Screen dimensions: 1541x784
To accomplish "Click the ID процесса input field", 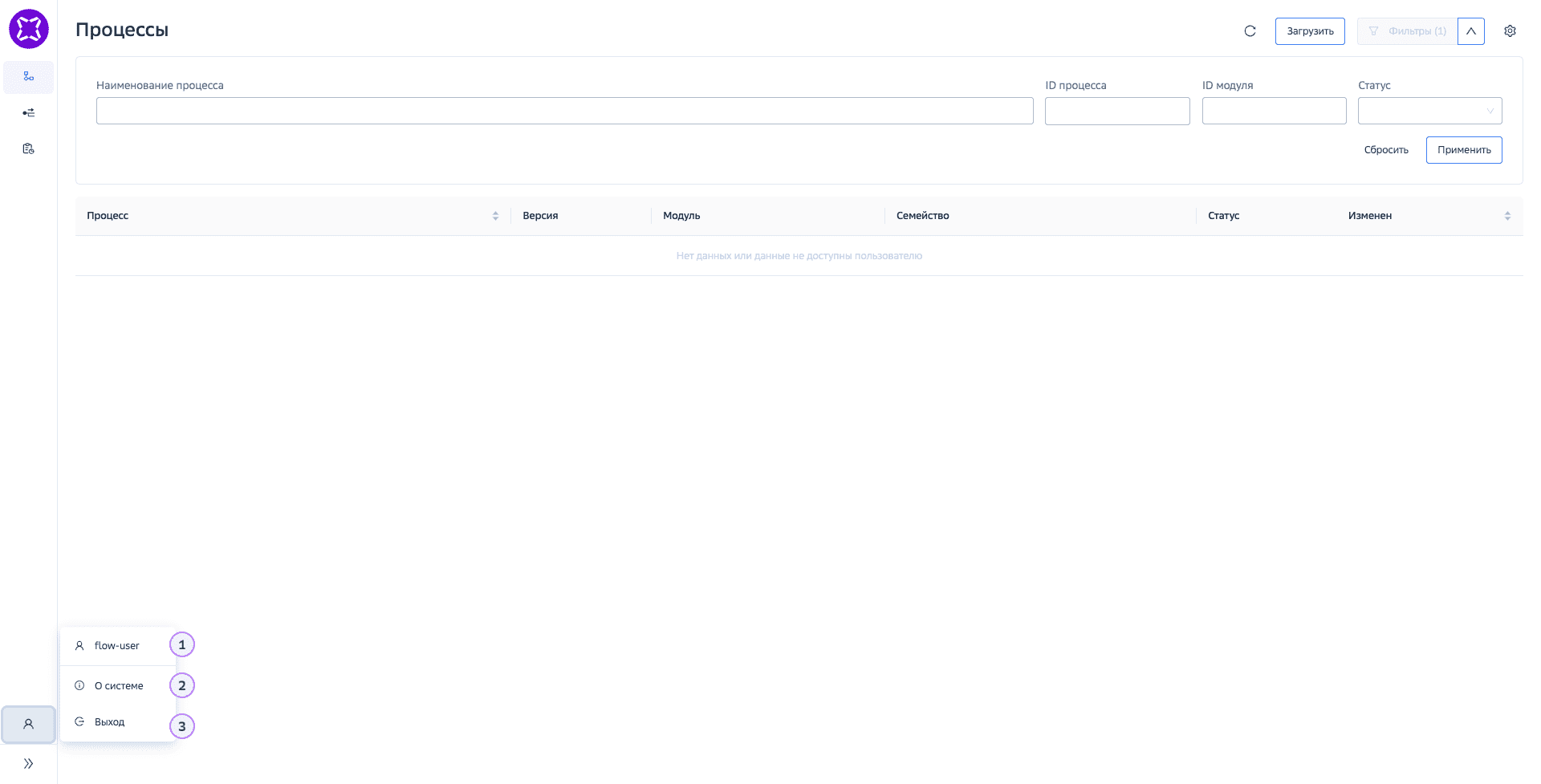I will (x=1117, y=111).
